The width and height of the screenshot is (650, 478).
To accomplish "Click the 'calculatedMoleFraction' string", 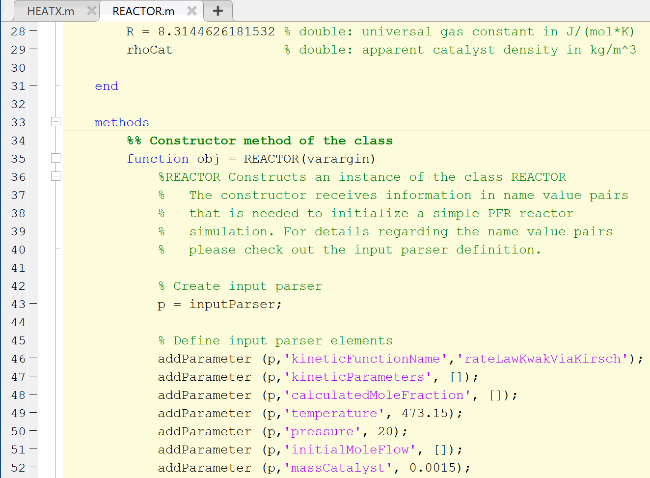I will pos(378,395).
